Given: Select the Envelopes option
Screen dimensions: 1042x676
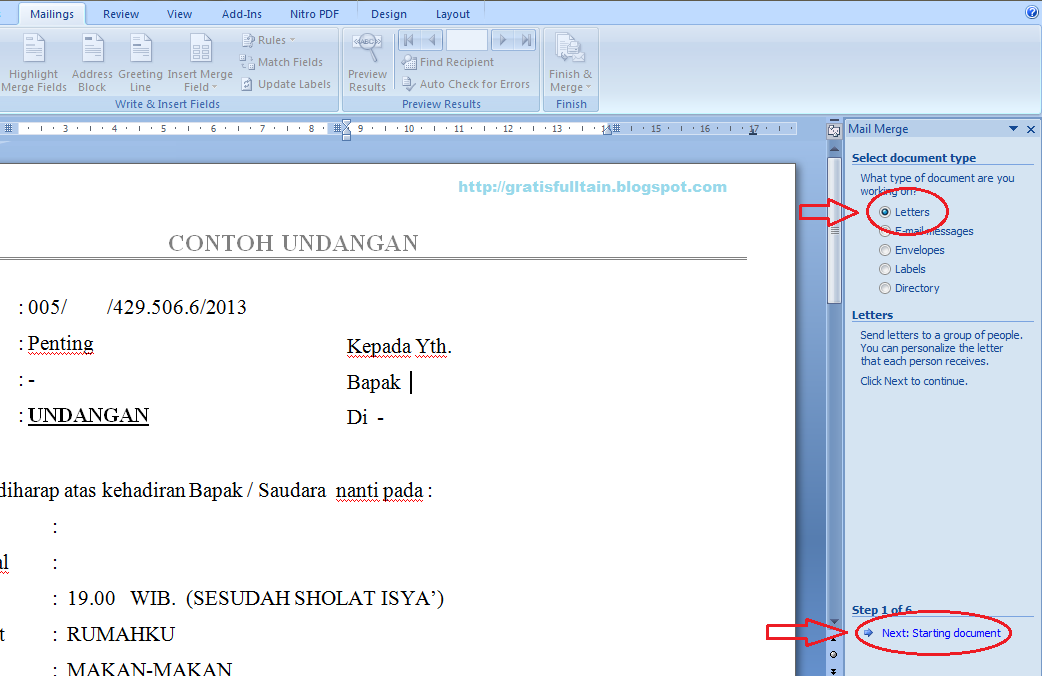Looking at the screenshot, I should tap(911, 250).
